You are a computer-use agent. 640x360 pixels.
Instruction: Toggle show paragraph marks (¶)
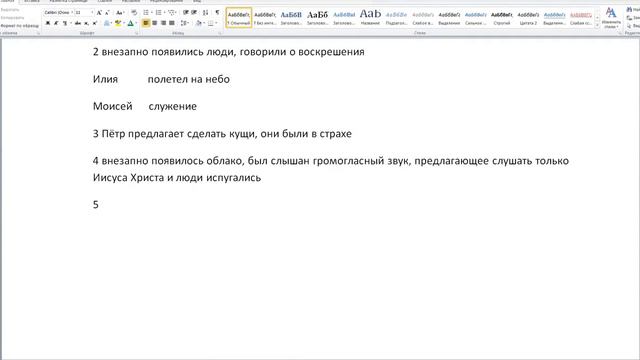pyautogui.click(x=218, y=13)
